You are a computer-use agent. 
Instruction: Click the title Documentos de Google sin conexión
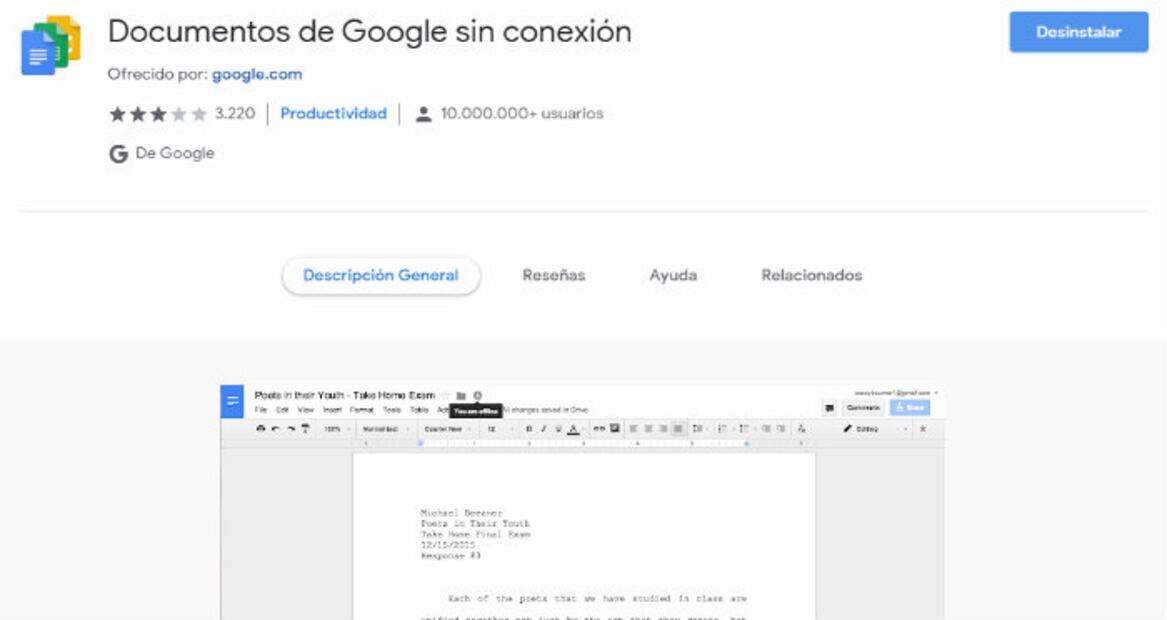coord(370,32)
